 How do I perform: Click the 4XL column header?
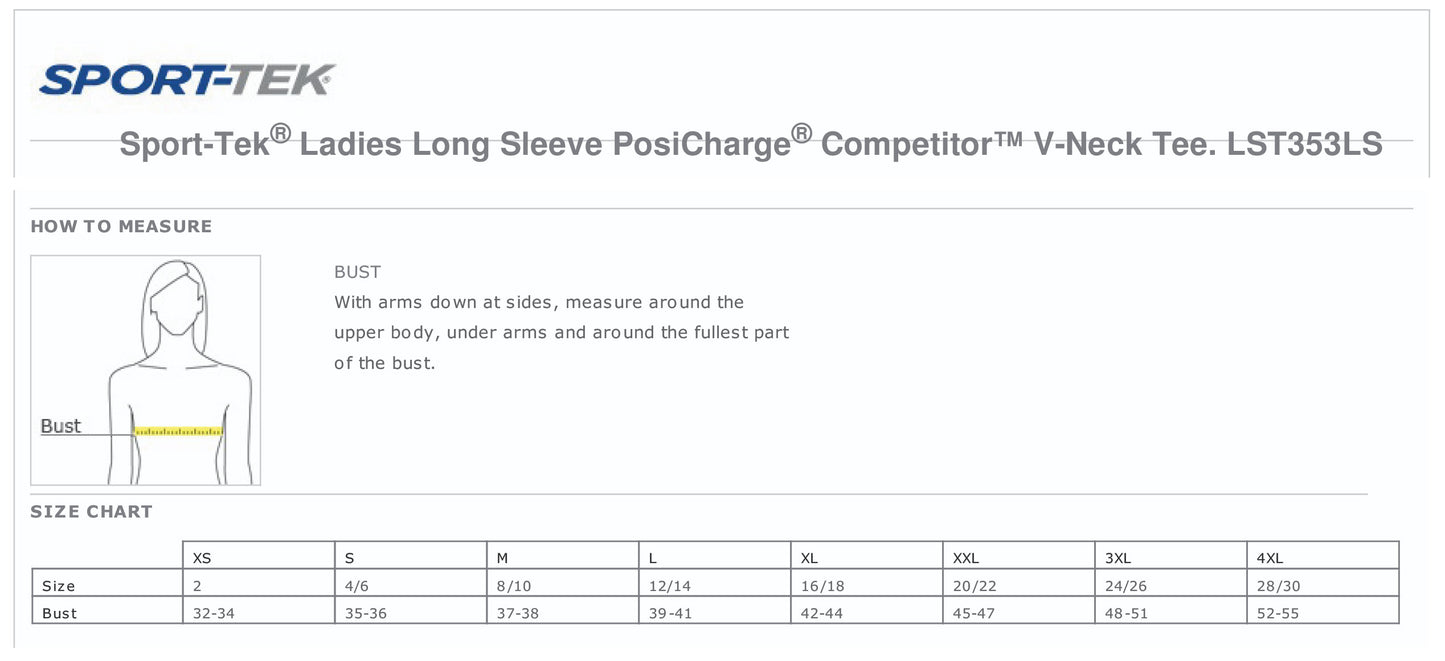1269,558
